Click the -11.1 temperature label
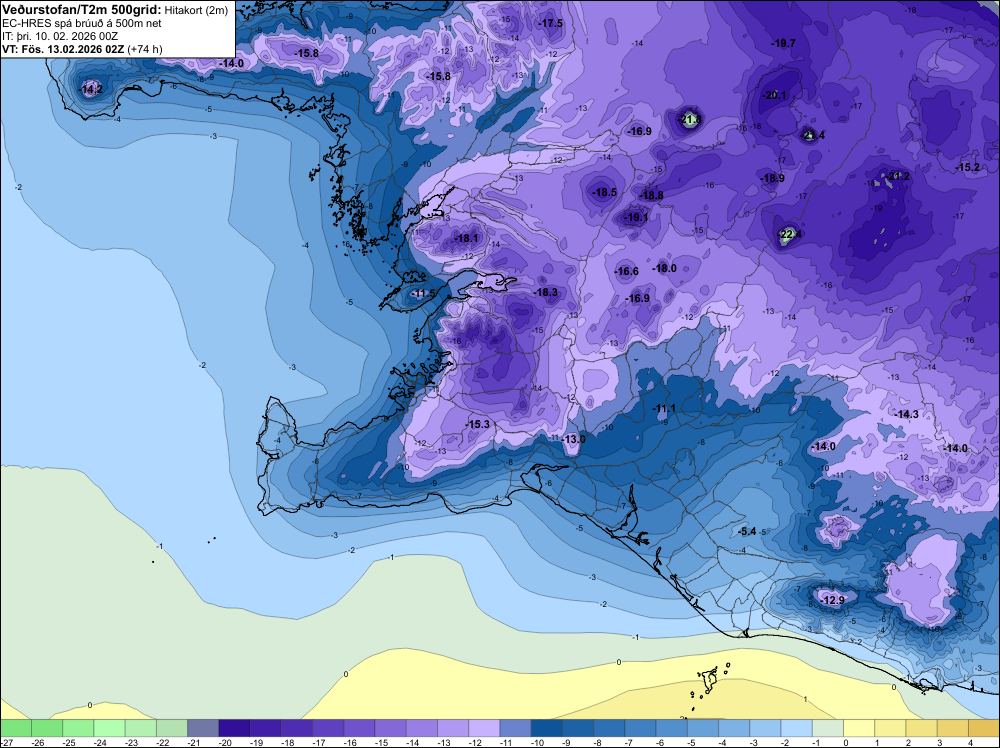The image size is (1000, 748). tap(663, 408)
